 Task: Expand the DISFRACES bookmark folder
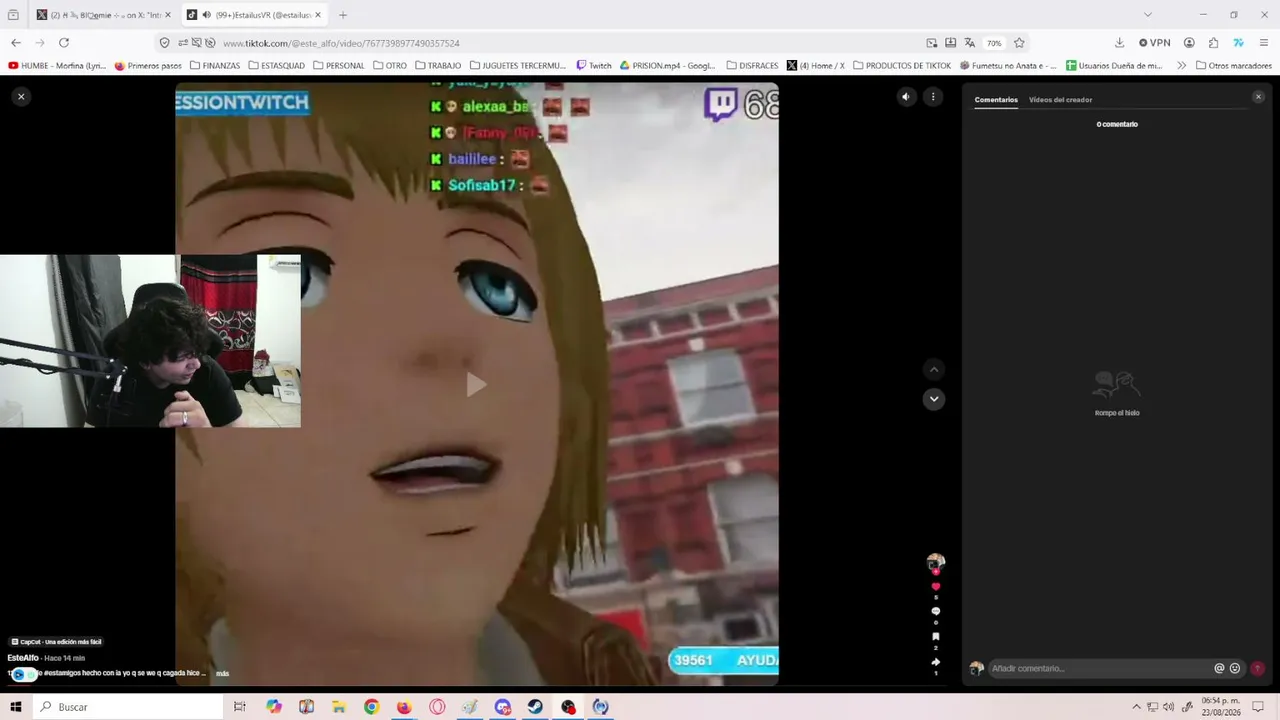(752, 66)
